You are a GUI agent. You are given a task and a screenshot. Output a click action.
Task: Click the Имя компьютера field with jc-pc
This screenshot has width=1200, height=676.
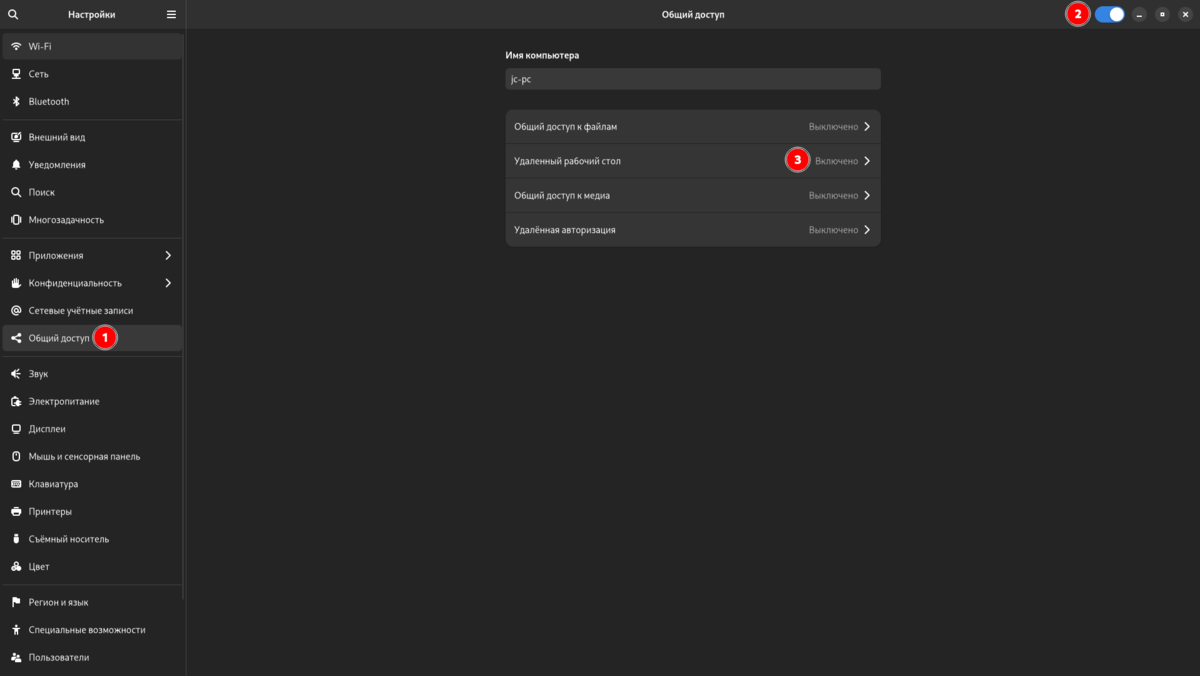pyautogui.click(x=693, y=79)
